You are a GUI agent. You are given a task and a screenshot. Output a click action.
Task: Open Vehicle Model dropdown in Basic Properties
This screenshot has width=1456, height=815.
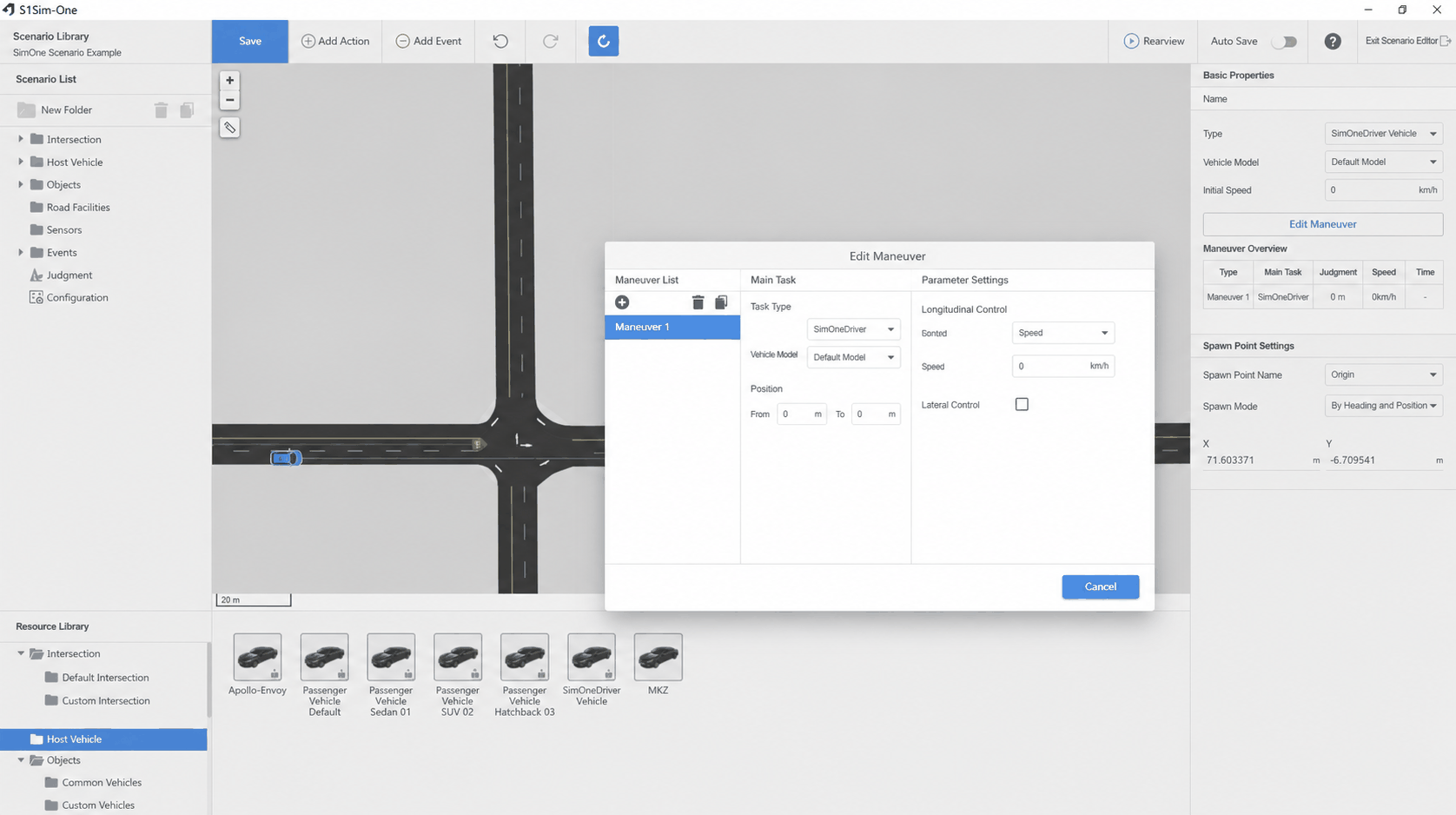tap(1384, 162)
